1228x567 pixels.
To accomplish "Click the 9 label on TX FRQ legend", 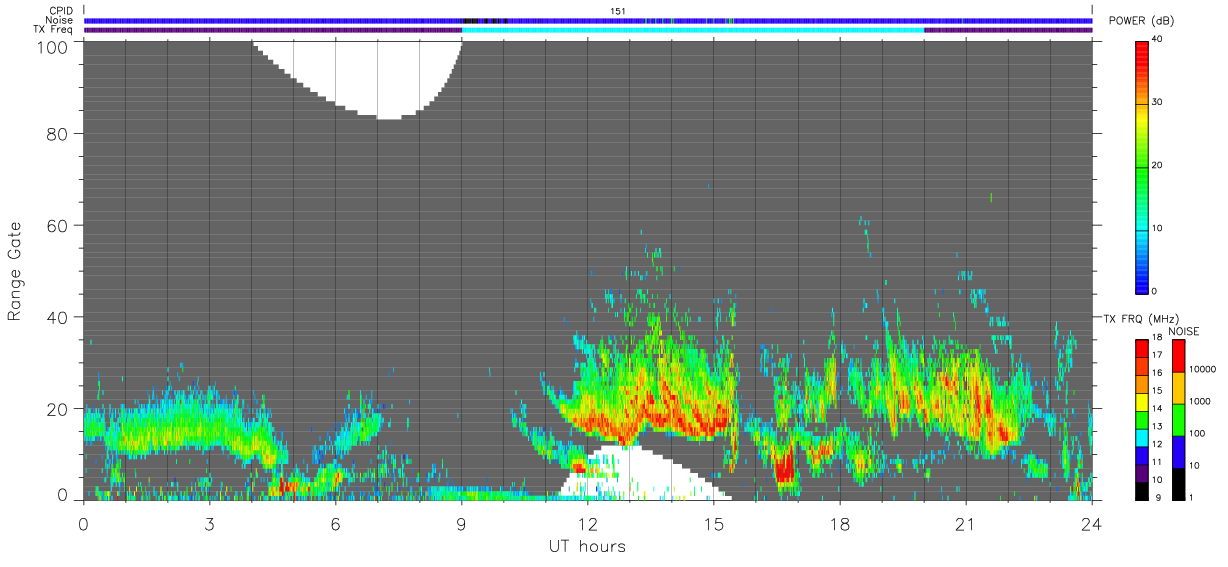I will (x=1156, y=497).
